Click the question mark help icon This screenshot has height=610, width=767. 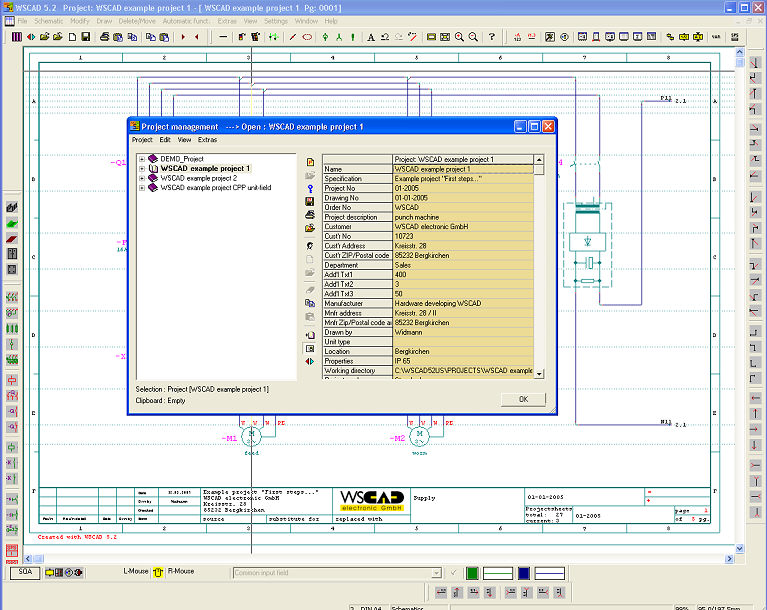[x=492, y=37]
